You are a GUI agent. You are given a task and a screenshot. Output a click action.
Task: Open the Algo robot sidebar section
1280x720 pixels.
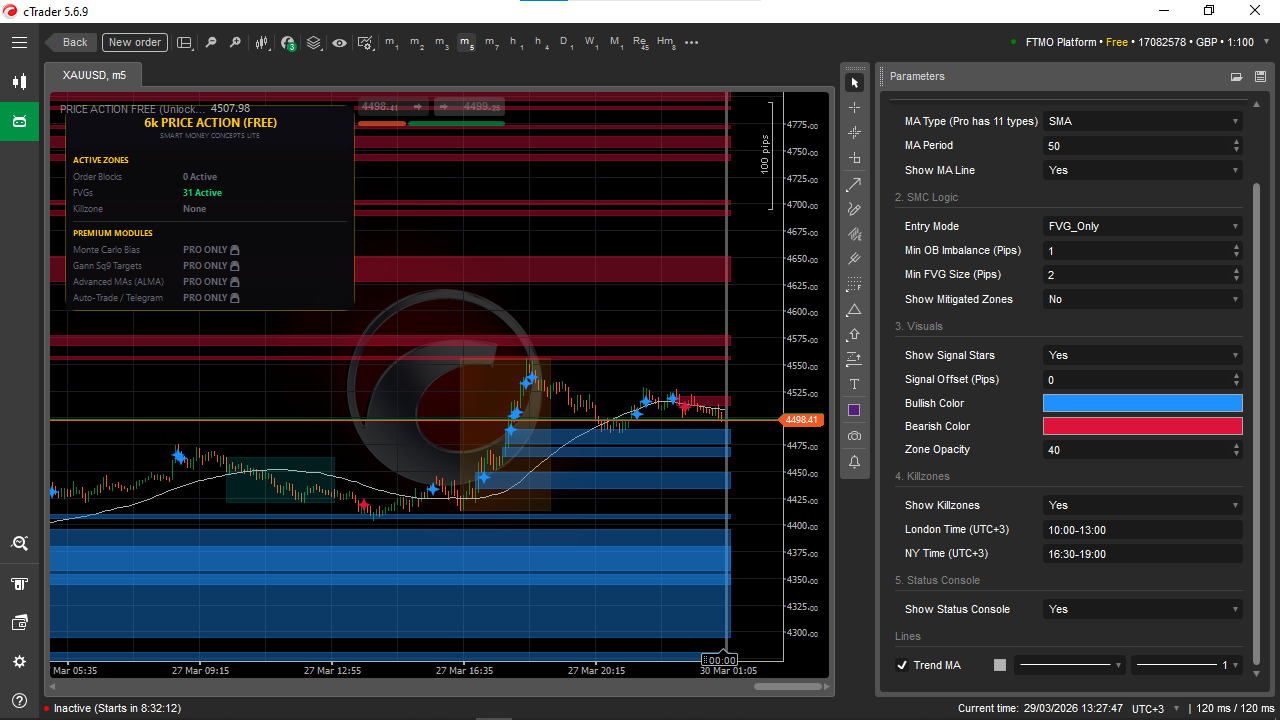pos(19,122)
